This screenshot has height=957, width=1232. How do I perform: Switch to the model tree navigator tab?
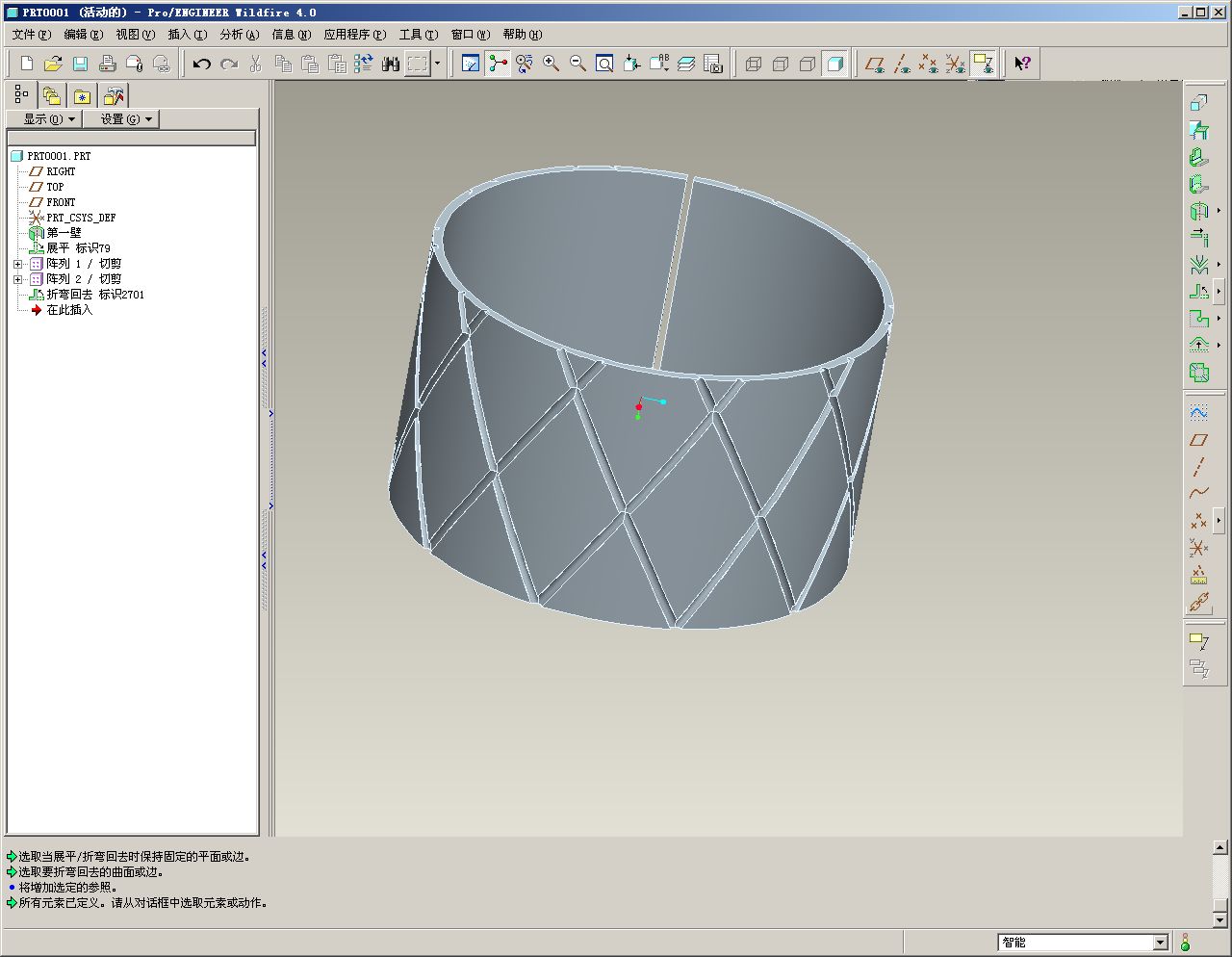(x=21, y=94)
